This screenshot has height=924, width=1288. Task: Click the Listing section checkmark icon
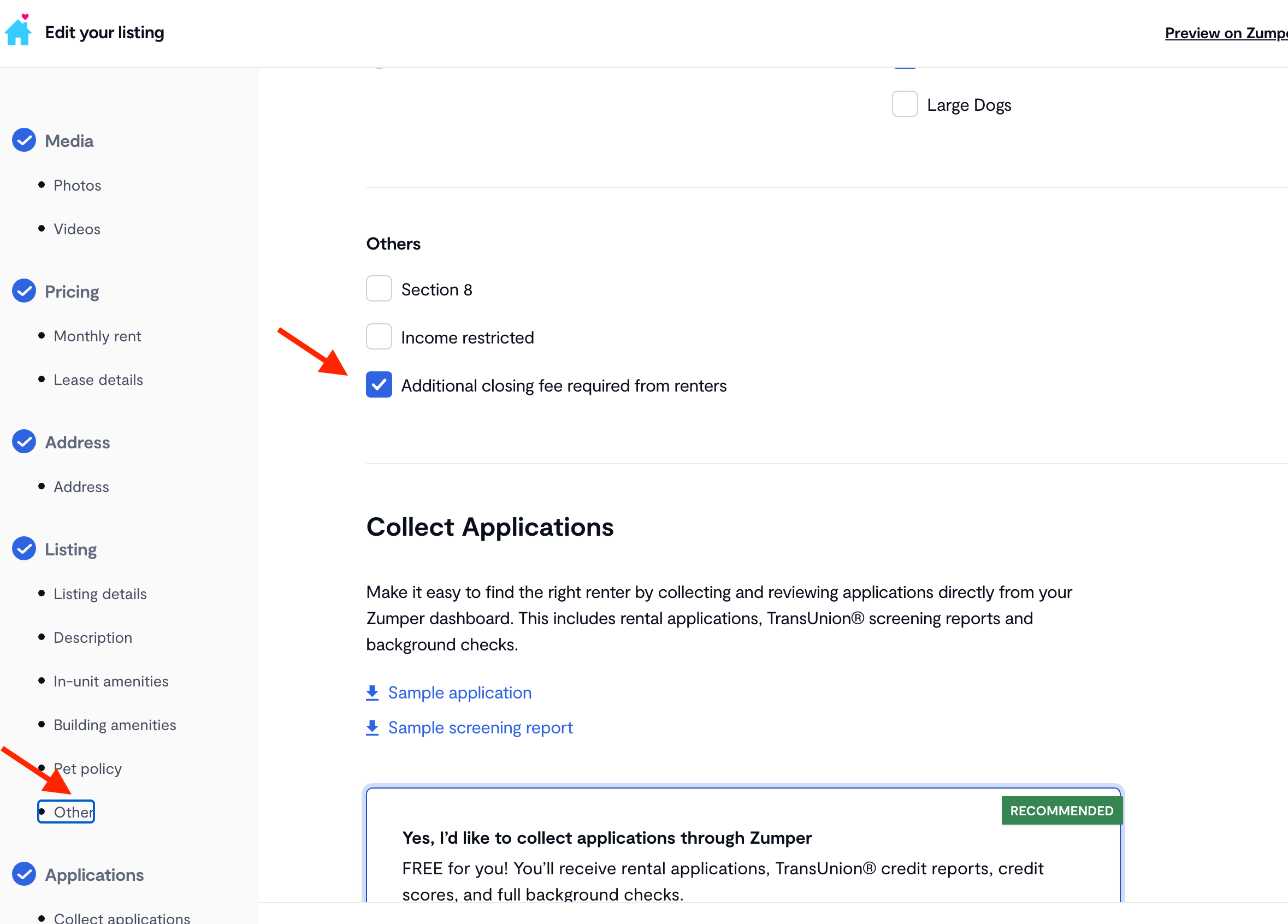(24, 549)
